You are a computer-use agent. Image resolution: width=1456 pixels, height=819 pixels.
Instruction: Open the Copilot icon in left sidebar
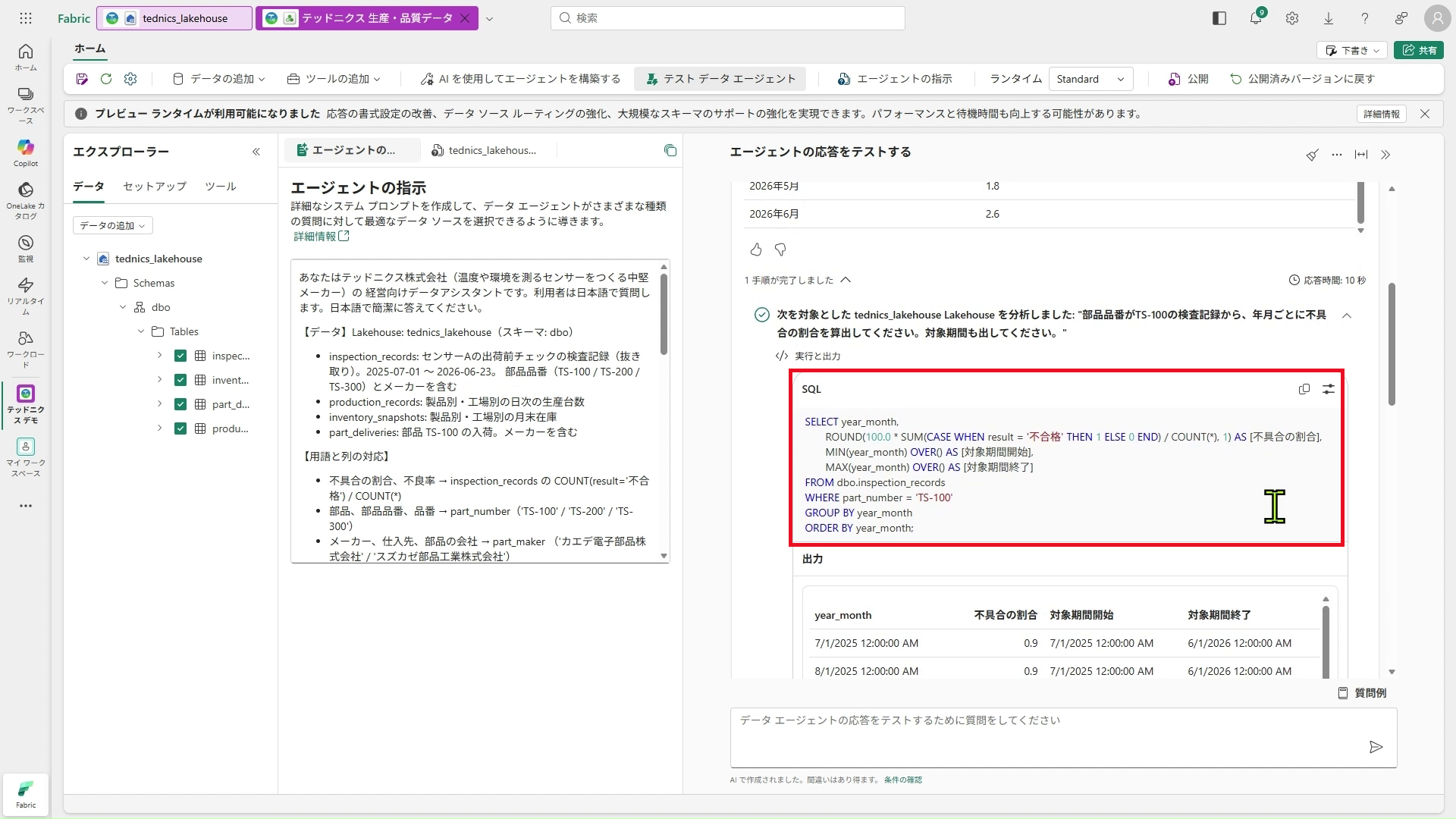[26, 152]
